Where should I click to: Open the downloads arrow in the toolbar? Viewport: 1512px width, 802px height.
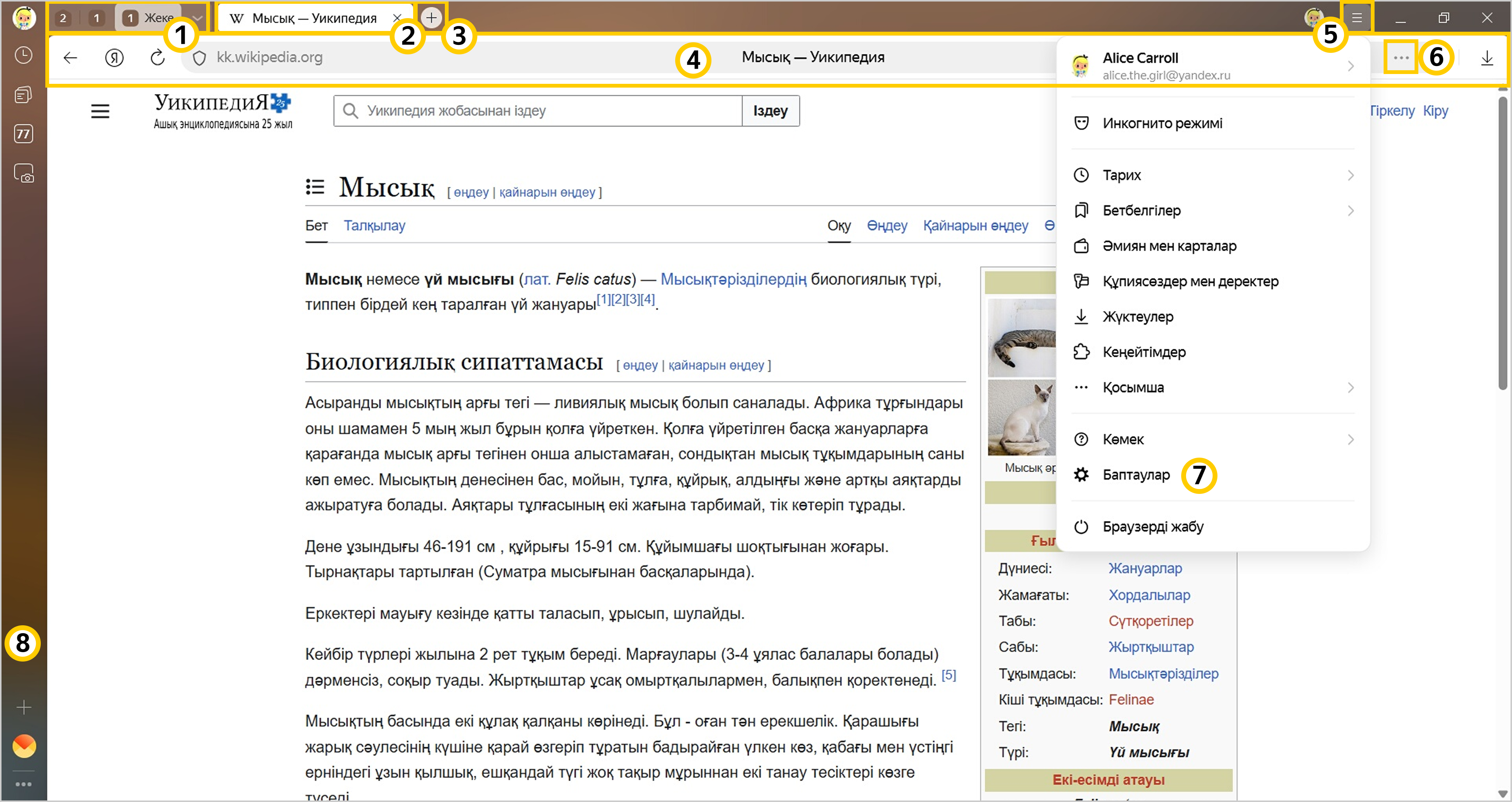coord(1487,57)
